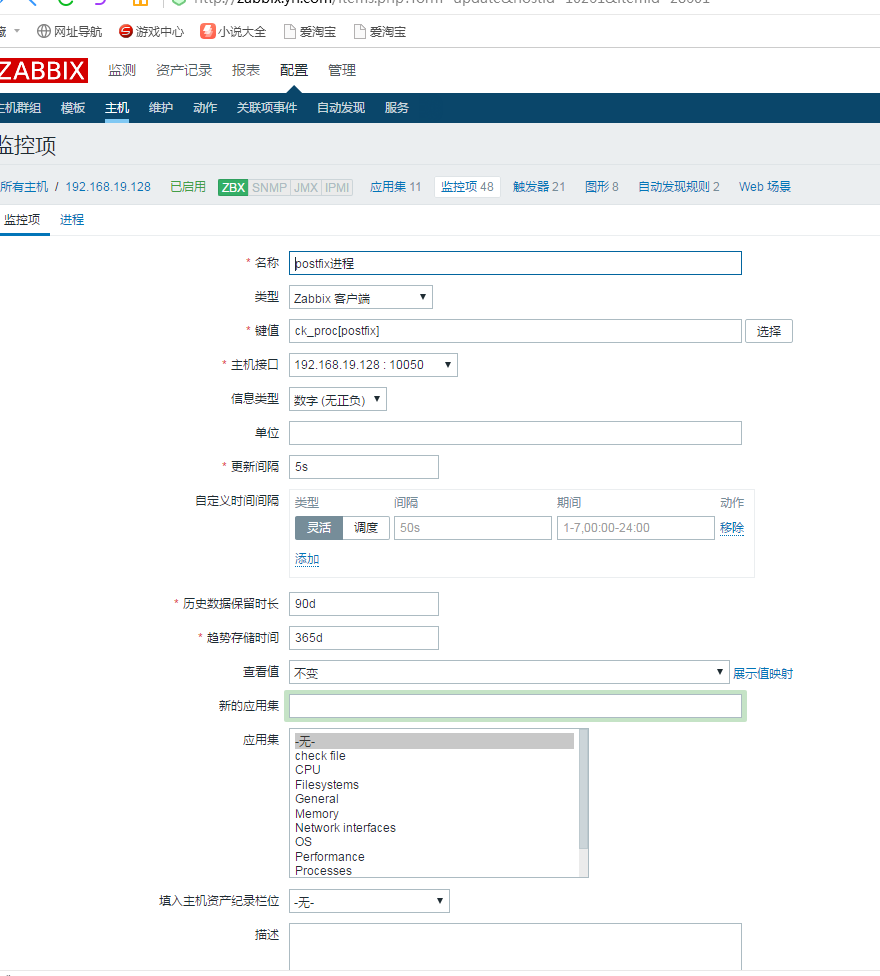
Task: Open 触发器 21 link
Action: coord(539,187)
